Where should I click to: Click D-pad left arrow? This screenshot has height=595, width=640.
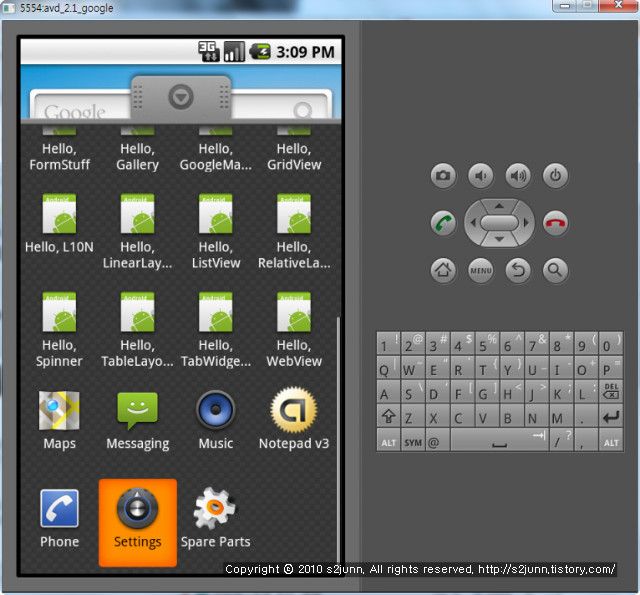[473, 223]
